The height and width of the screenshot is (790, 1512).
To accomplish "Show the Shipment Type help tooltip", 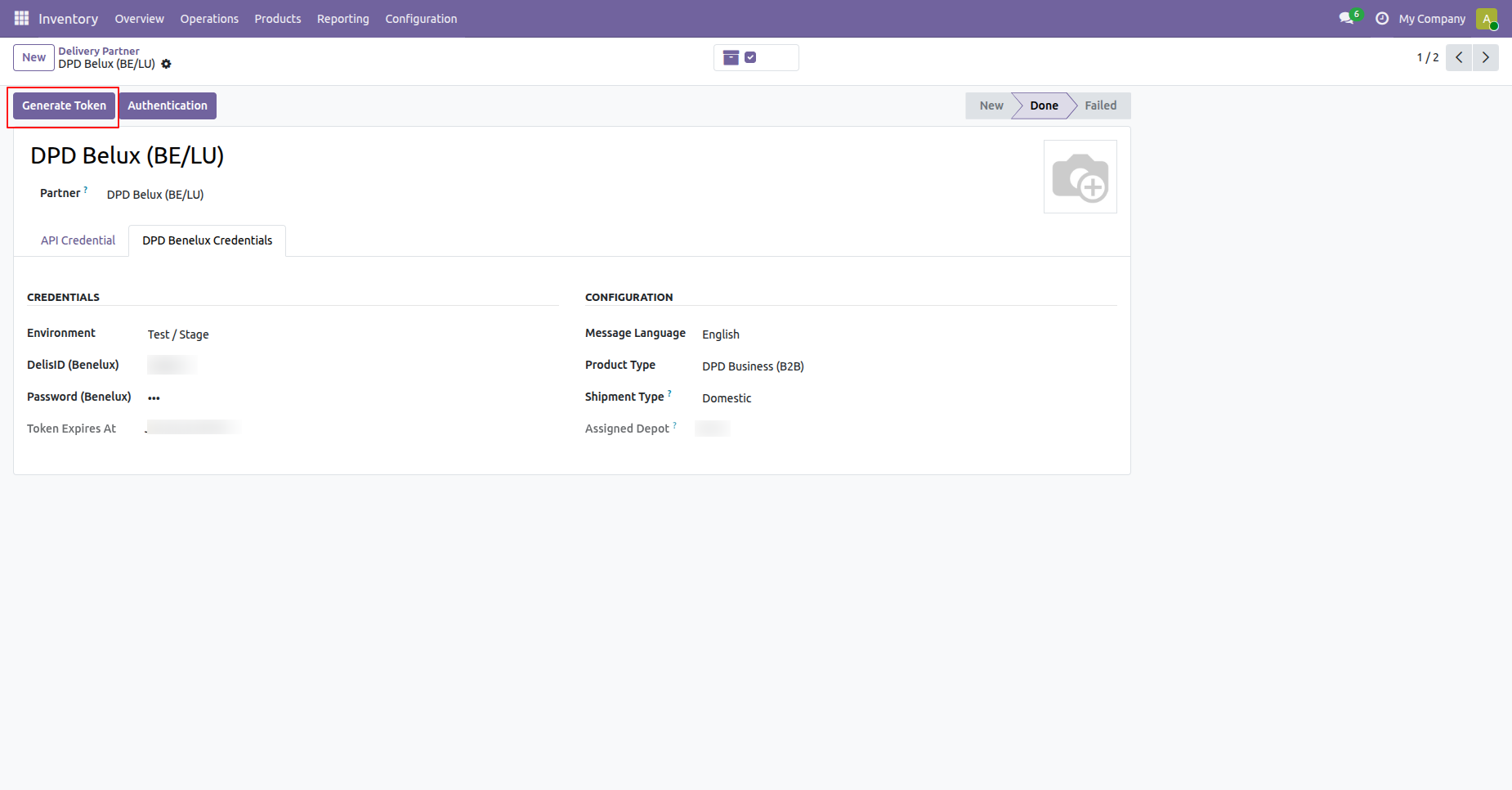I will [x=669, y=393].
